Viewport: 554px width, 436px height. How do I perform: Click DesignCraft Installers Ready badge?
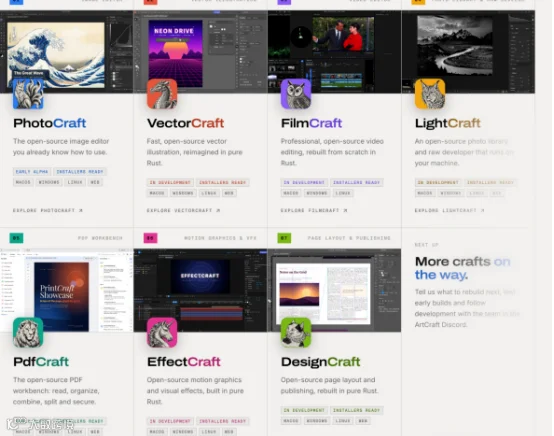(356, 410)
